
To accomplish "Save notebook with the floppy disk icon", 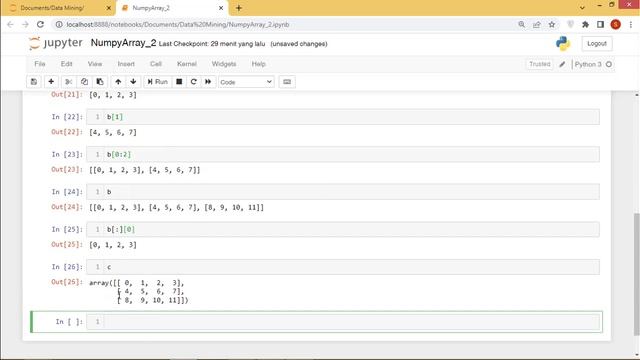I will coord(34,82).
